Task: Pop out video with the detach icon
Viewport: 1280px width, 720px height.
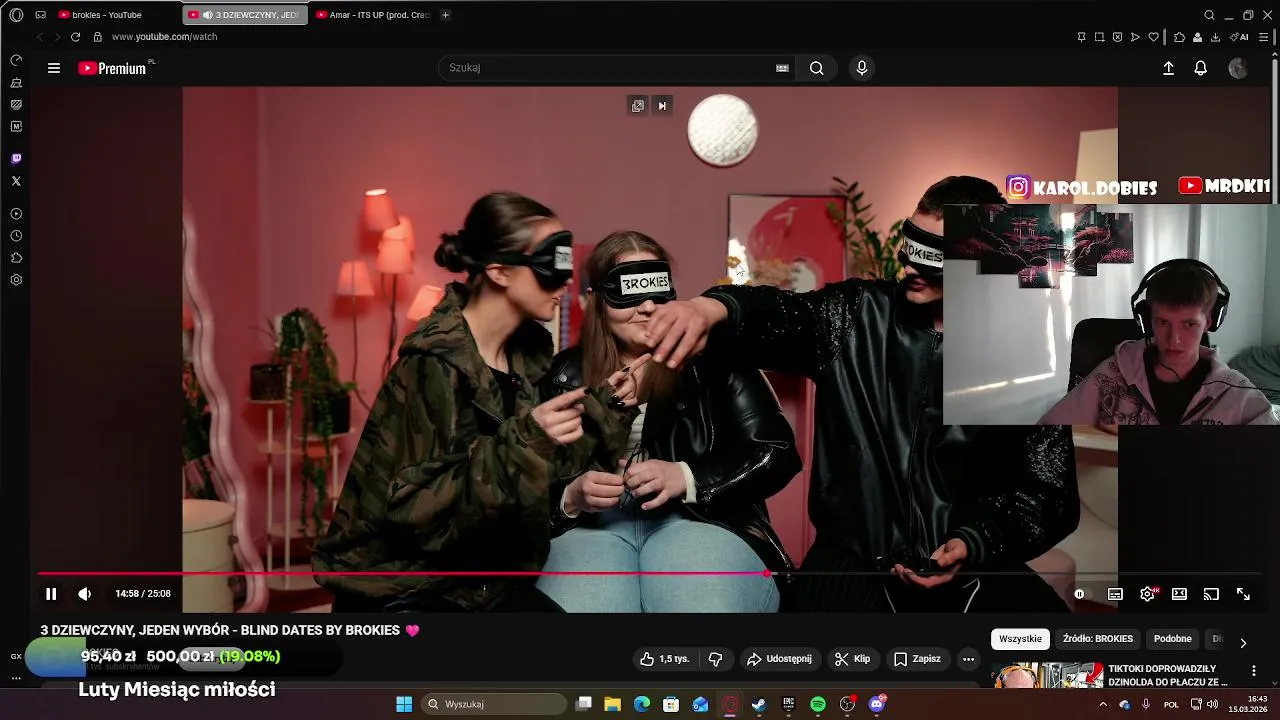Action: tap(637, 106)
